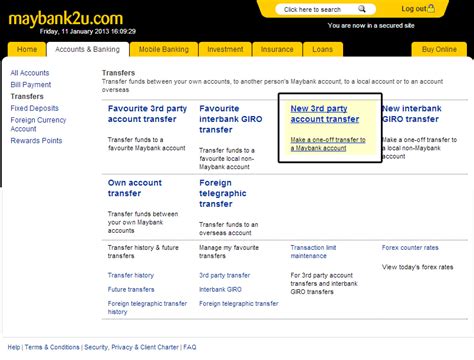
Task: Go to Bill Payment in sidebar
Action: 31,85
